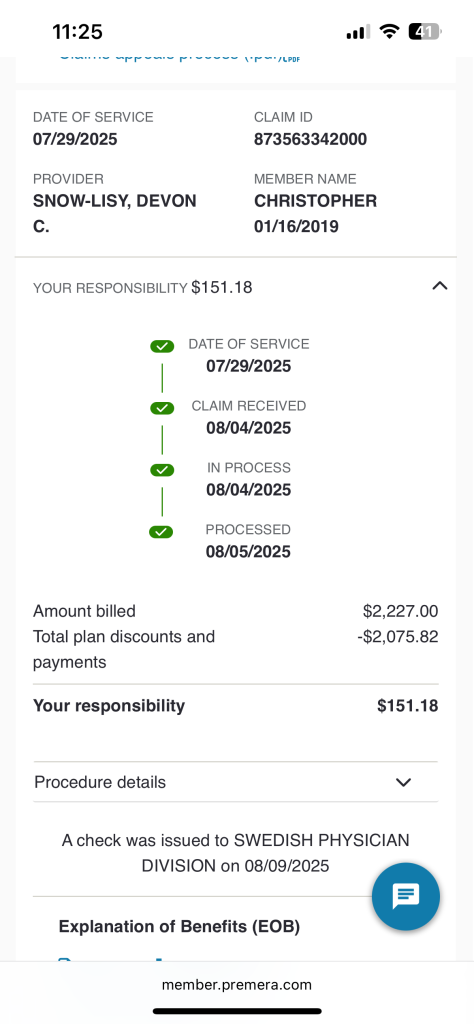Collapse the Your Responsibility section chevron
Viewport: 474px width, 1024px height.
click(x=440, y=285)
